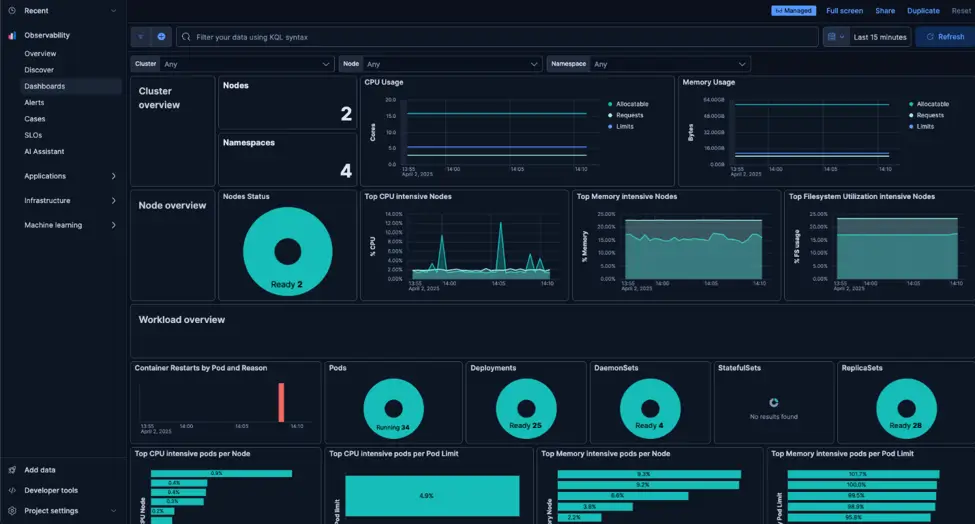The height and width of the screenshot is (524, 975).
Task: Click the Nodes count value 2
Action: 346,114
